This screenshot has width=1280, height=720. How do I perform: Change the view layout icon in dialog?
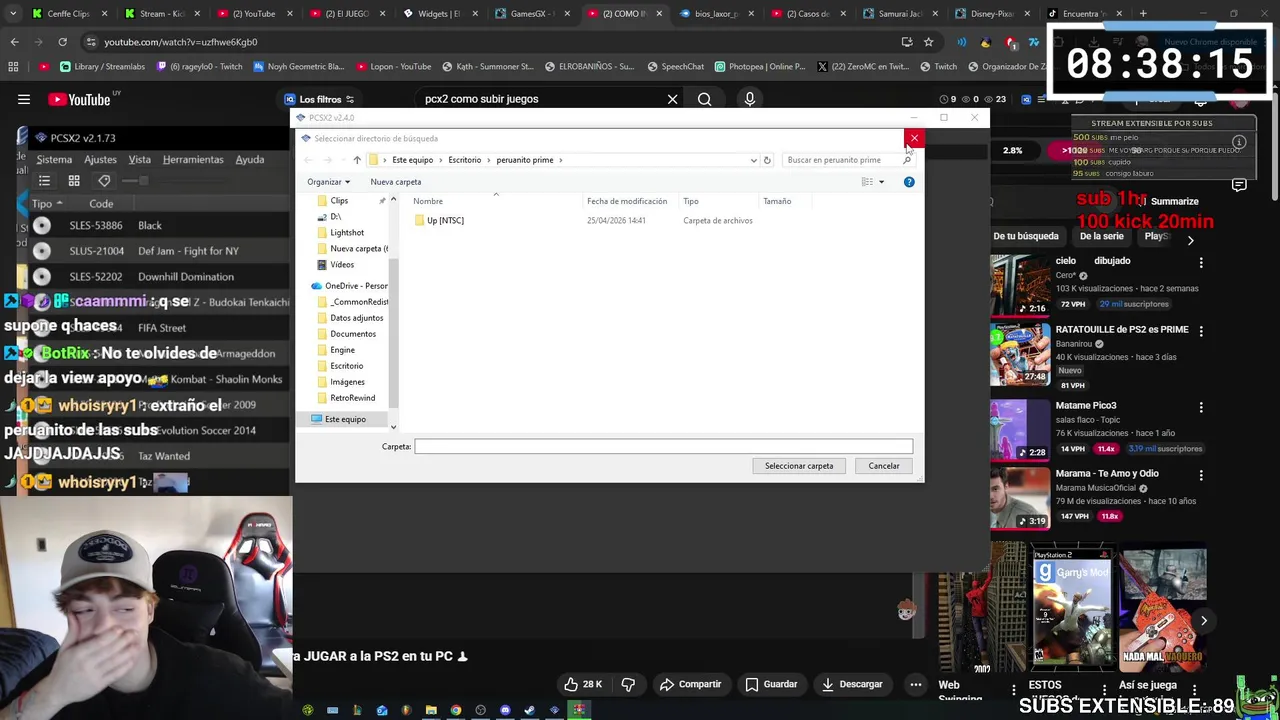click(x=868, y=182)
